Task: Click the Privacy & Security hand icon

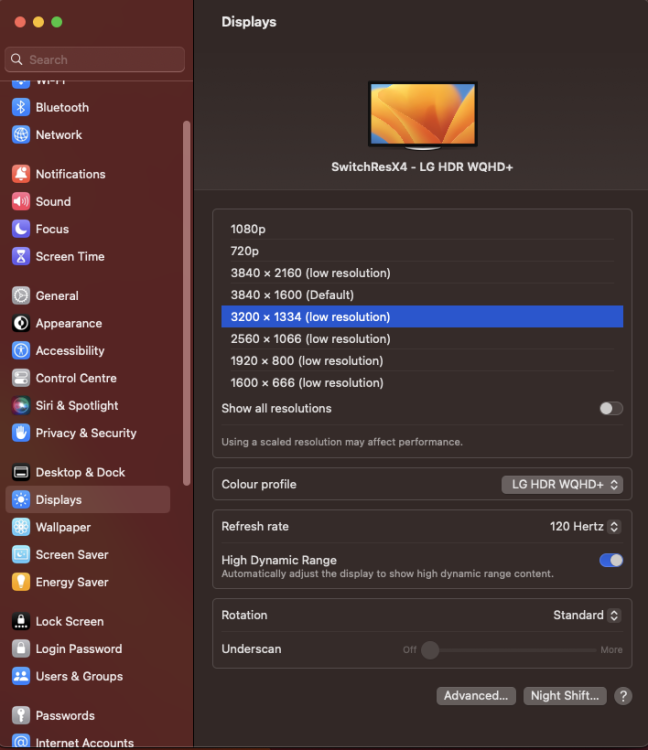Action: [21, 433]
